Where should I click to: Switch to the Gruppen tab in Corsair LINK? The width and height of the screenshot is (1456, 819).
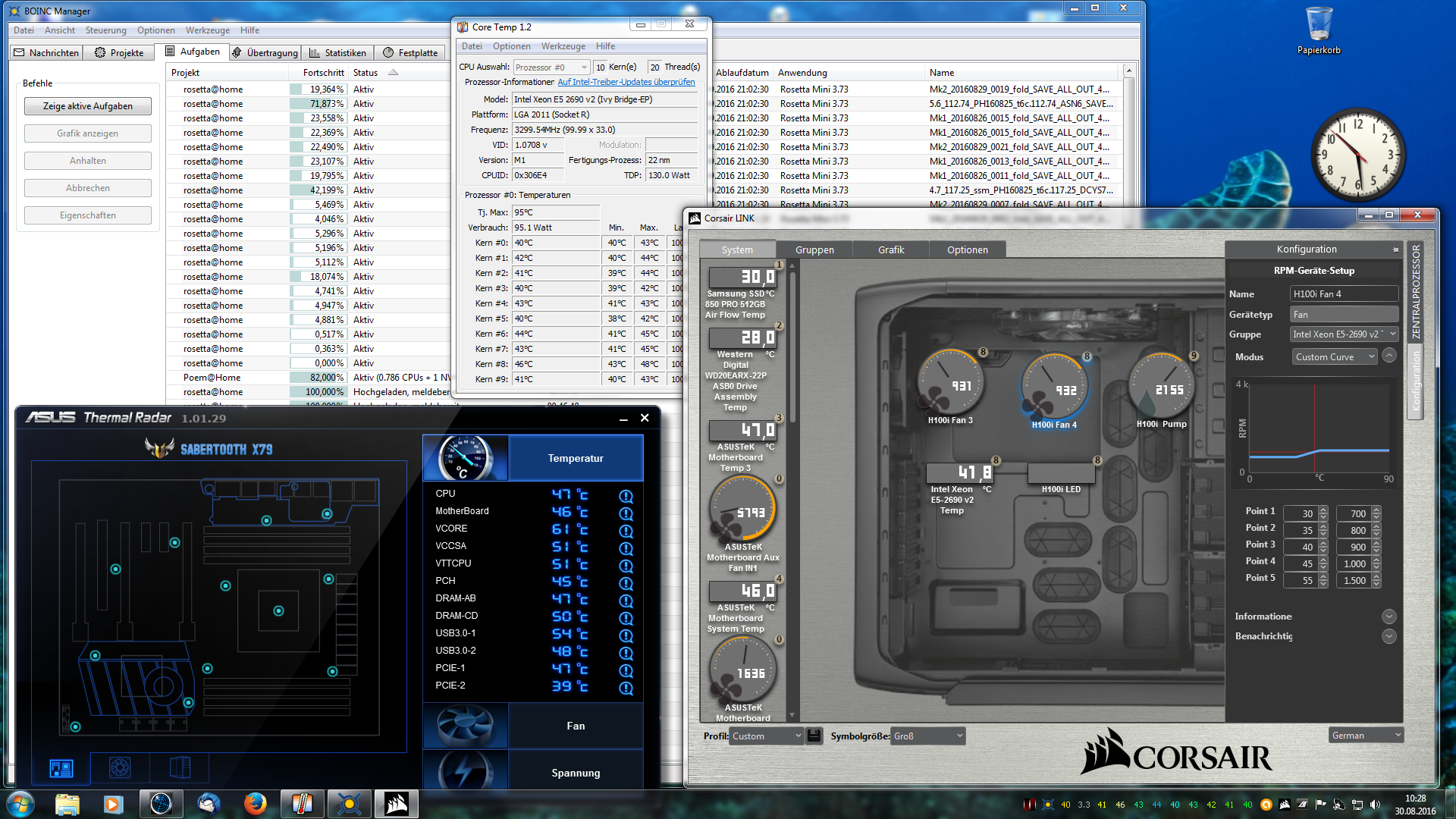click(x=814, y=249)
